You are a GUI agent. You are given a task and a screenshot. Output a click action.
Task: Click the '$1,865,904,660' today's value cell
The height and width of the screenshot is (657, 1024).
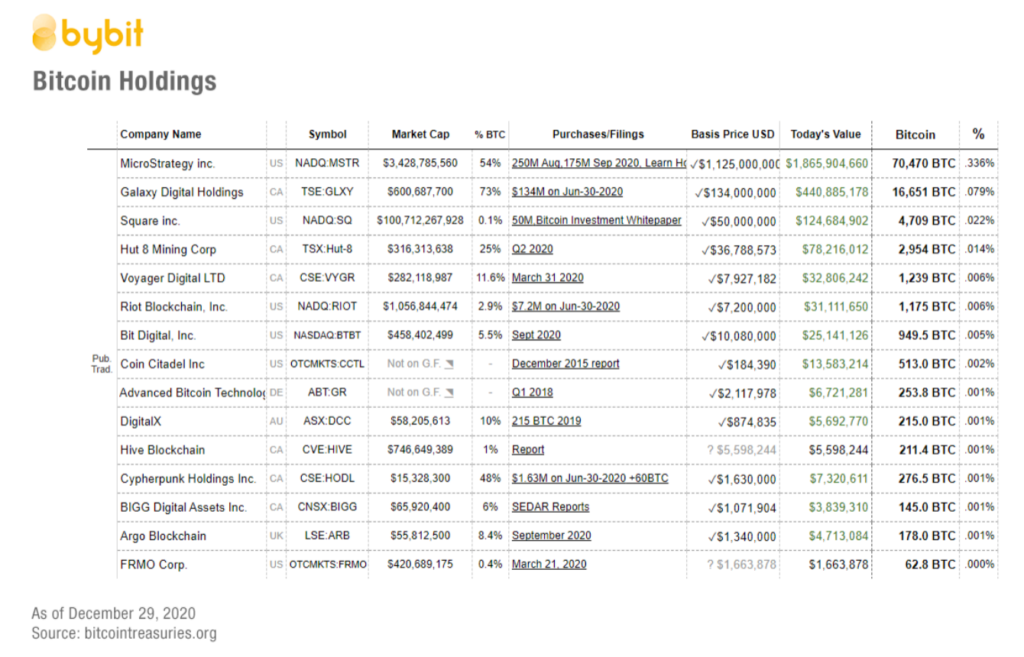tap(827, 164)
